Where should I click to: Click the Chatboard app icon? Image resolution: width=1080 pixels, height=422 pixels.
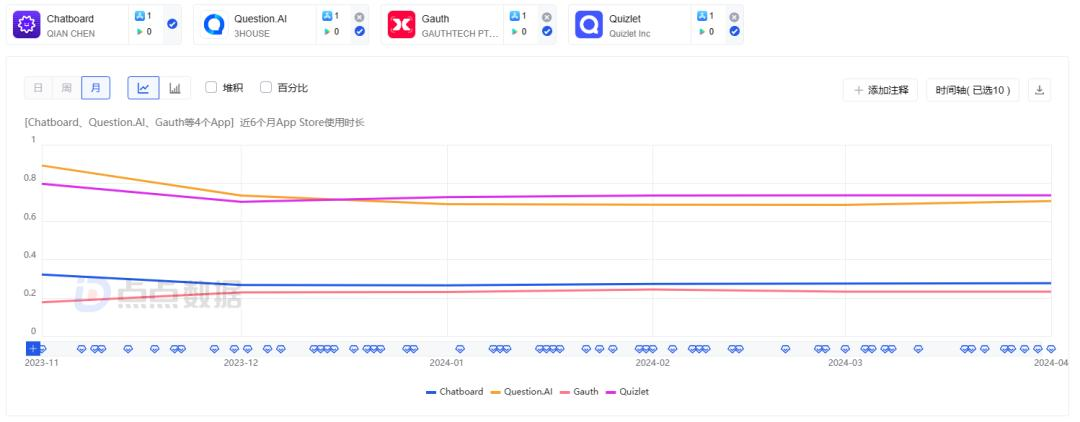click(27, 25)
